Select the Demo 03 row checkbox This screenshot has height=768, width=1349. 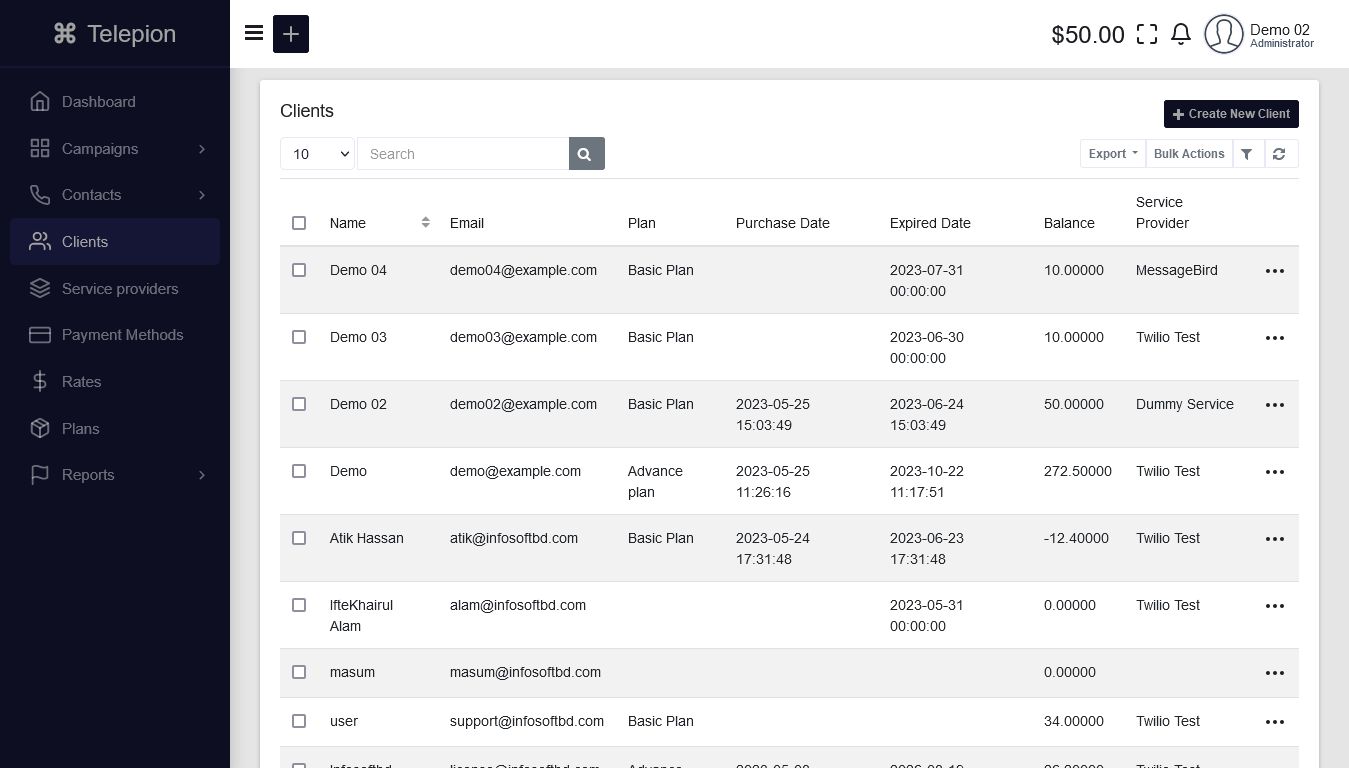299,337
